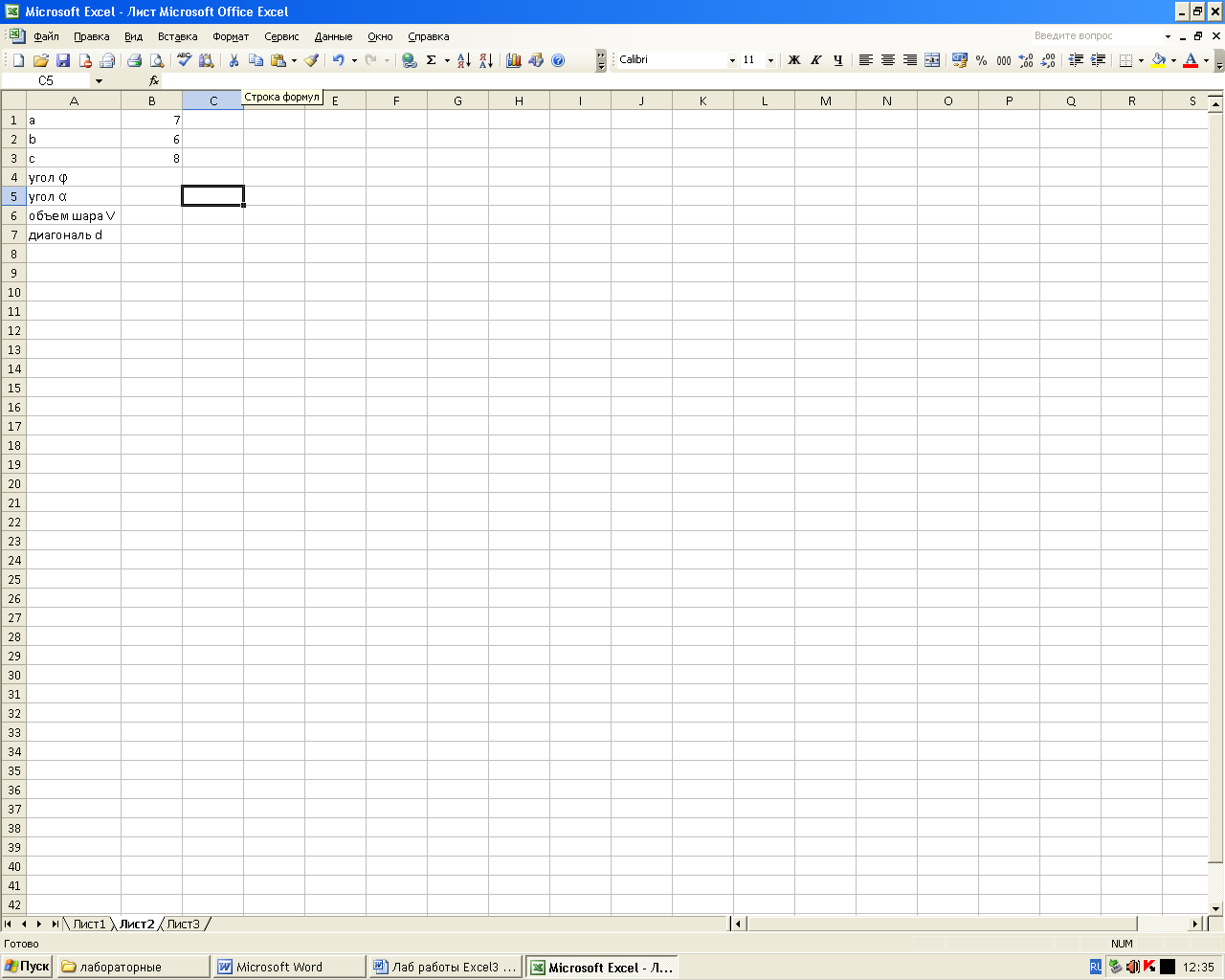Click the fx Insert Function button
Viewport: 1225px width, 980px height.
click(x=154, y=81)
